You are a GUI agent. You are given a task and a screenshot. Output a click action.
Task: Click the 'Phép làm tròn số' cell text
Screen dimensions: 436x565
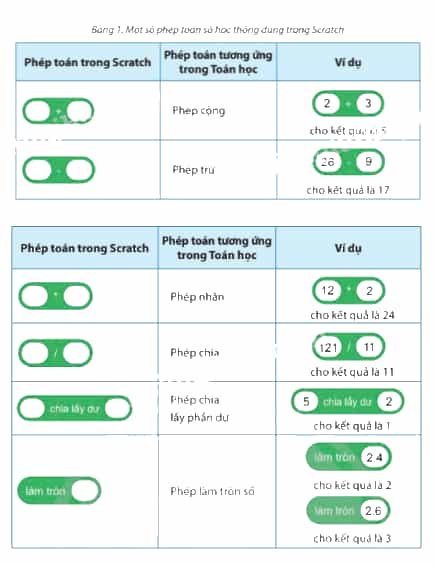click(212, 491)
